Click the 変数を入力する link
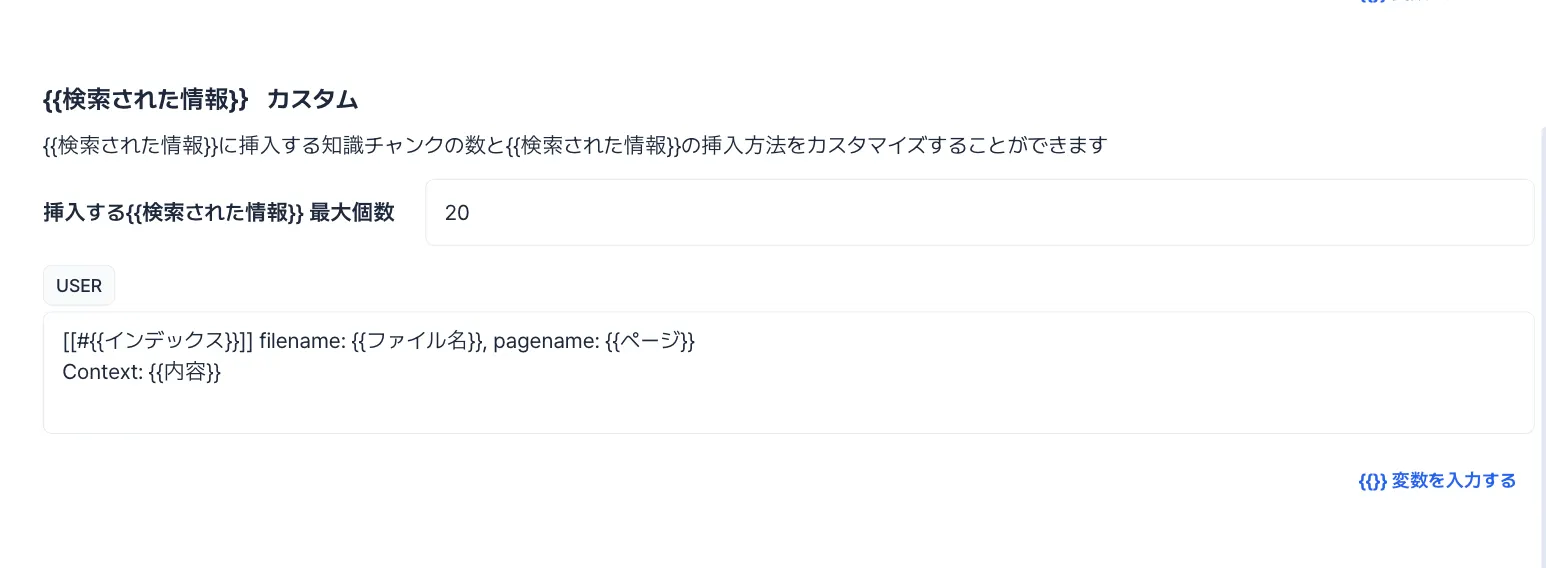This screenshot has width=1546, height=568. (x=1453, y=481)
